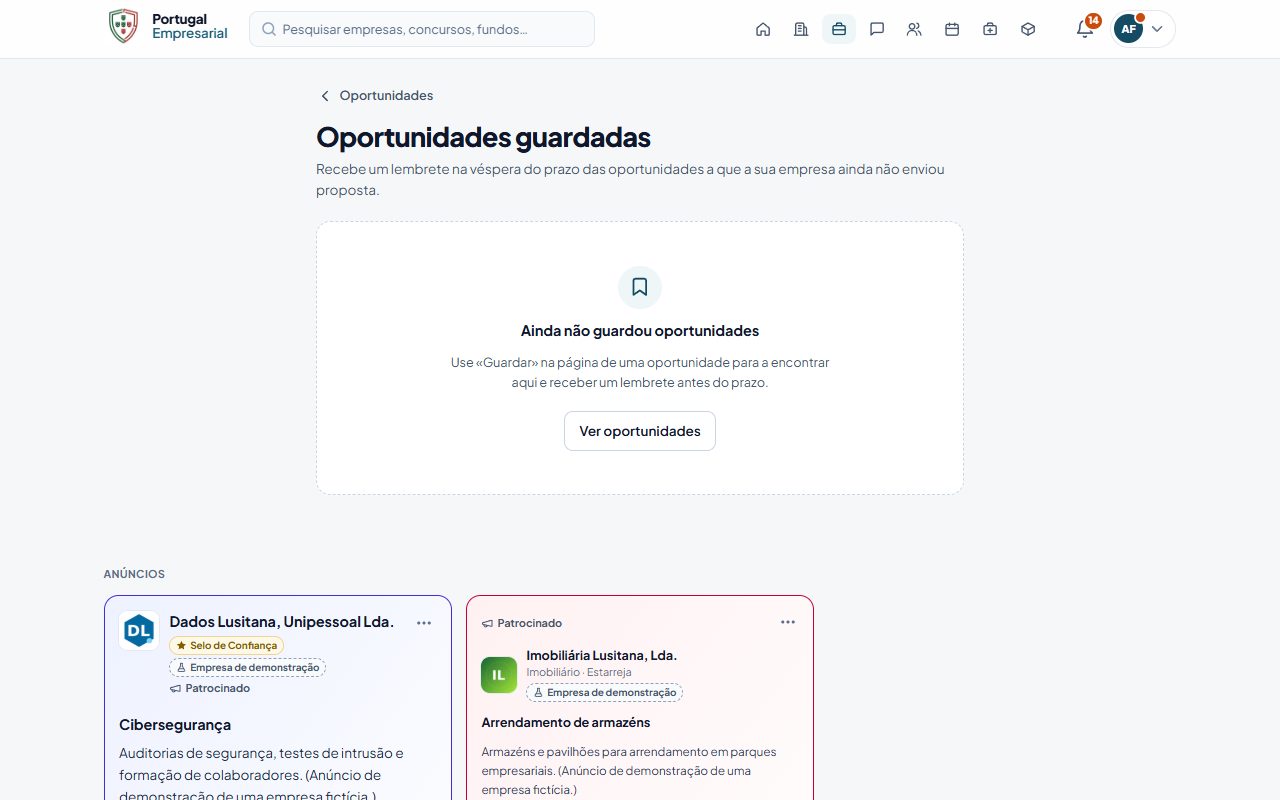Open options menu on Imobiliária Lusitana ad
Screen dimensions: 1280x800
[788, 622]
